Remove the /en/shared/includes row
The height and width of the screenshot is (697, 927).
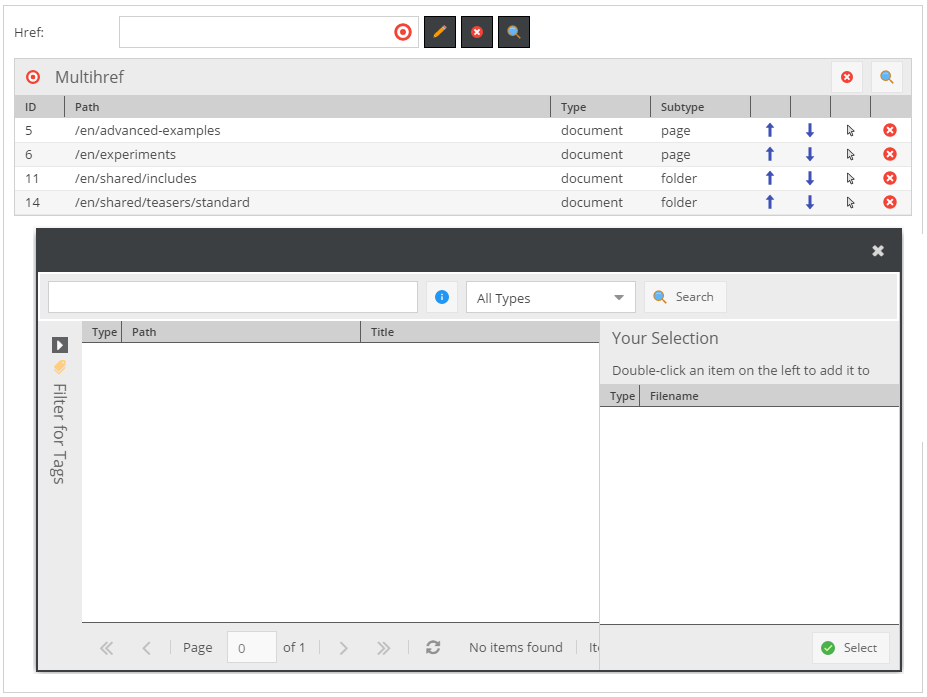point(890,178)
